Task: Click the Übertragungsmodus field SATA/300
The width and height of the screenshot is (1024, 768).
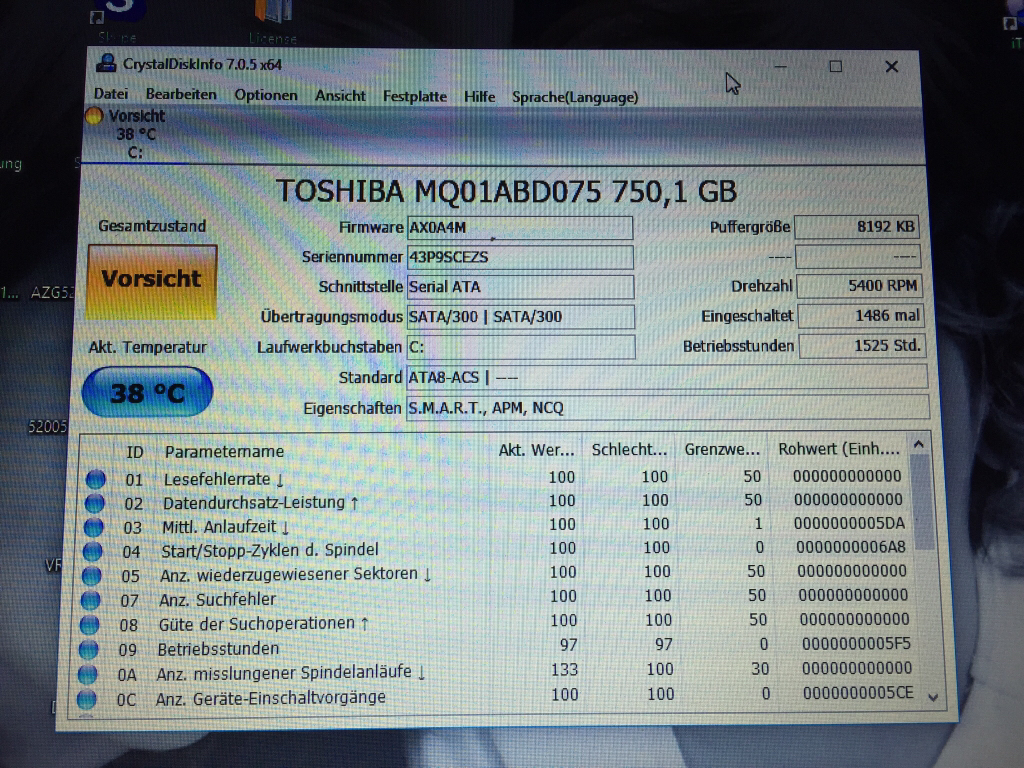Action: 520,317
